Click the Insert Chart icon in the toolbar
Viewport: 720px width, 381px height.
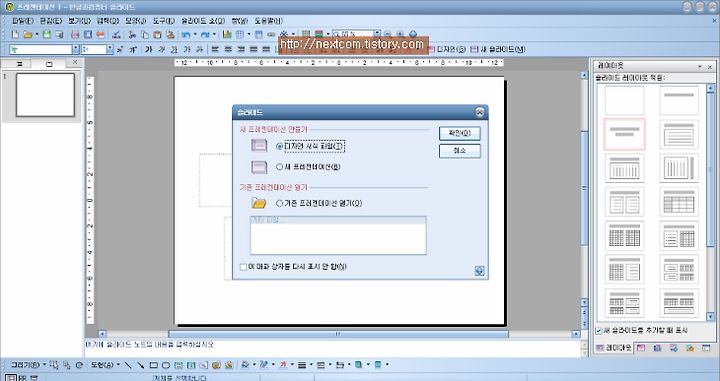pos(227,34)
